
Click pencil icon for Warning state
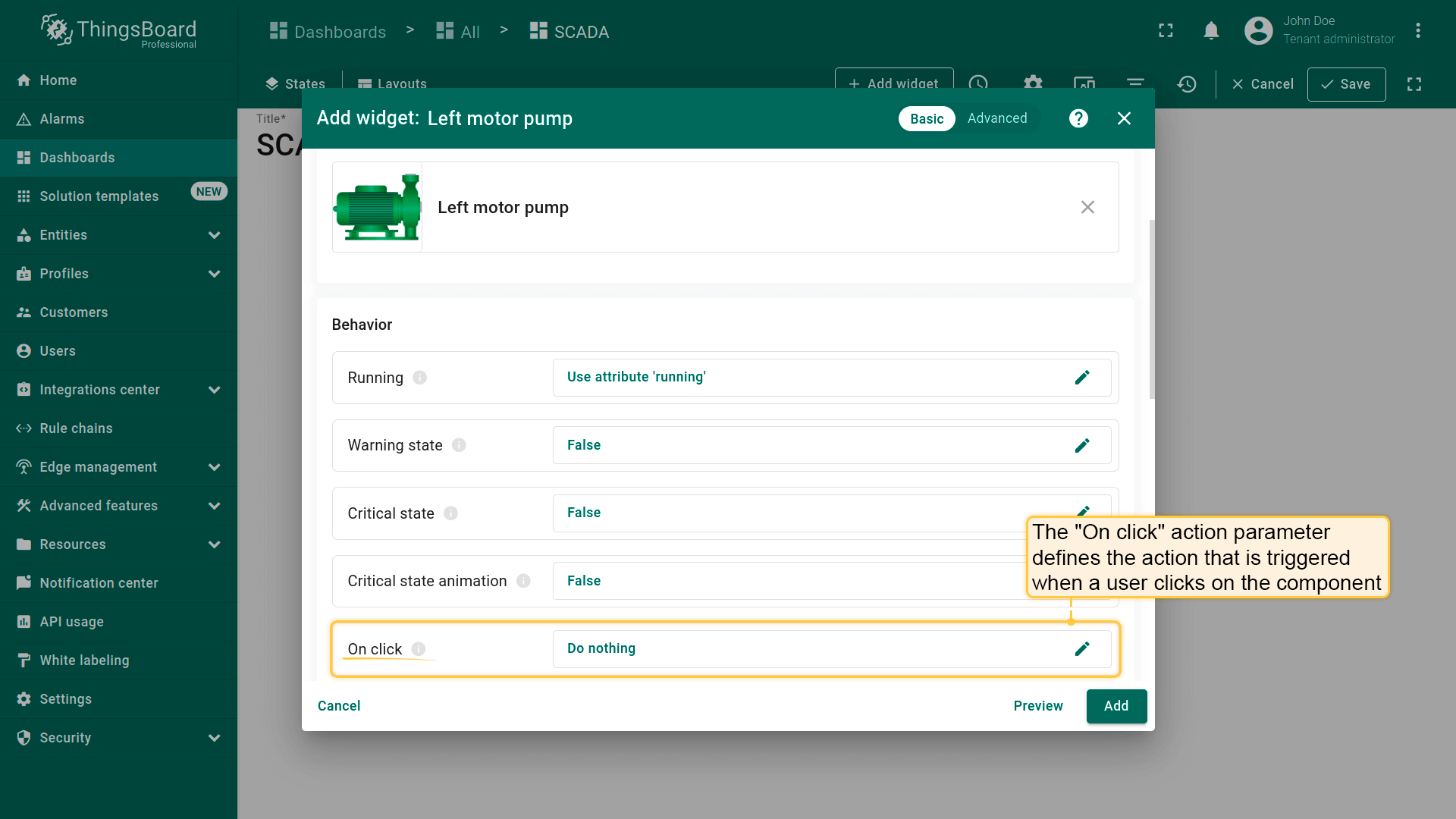pos(1082,445)
